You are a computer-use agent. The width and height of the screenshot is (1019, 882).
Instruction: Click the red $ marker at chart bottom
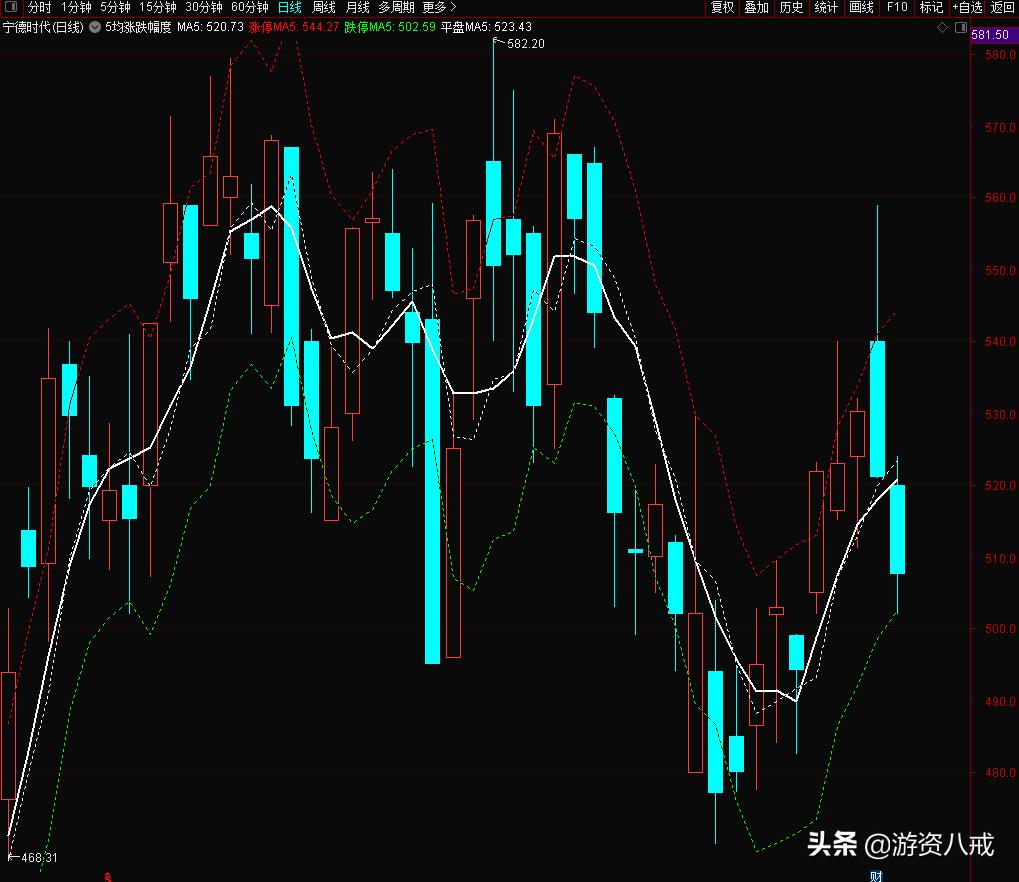click(108, 877)
